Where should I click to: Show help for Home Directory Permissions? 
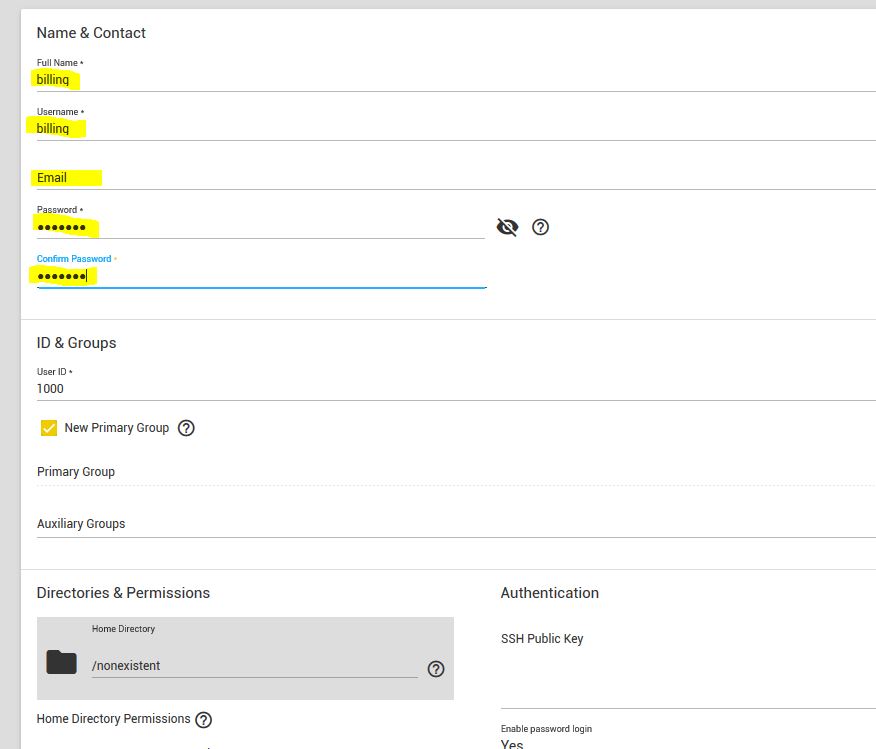point(204,720)
